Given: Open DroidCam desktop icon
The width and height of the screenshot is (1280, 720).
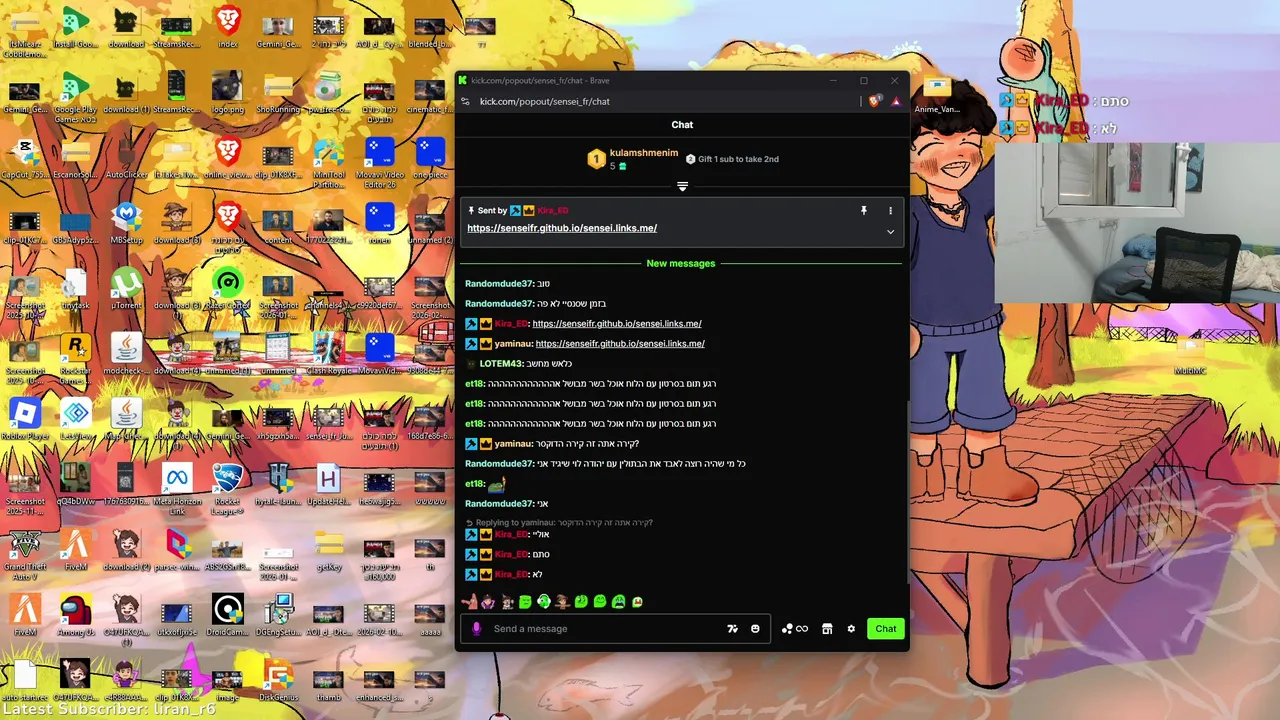Looking at the screenshot, I should click(x=228, y=615).
